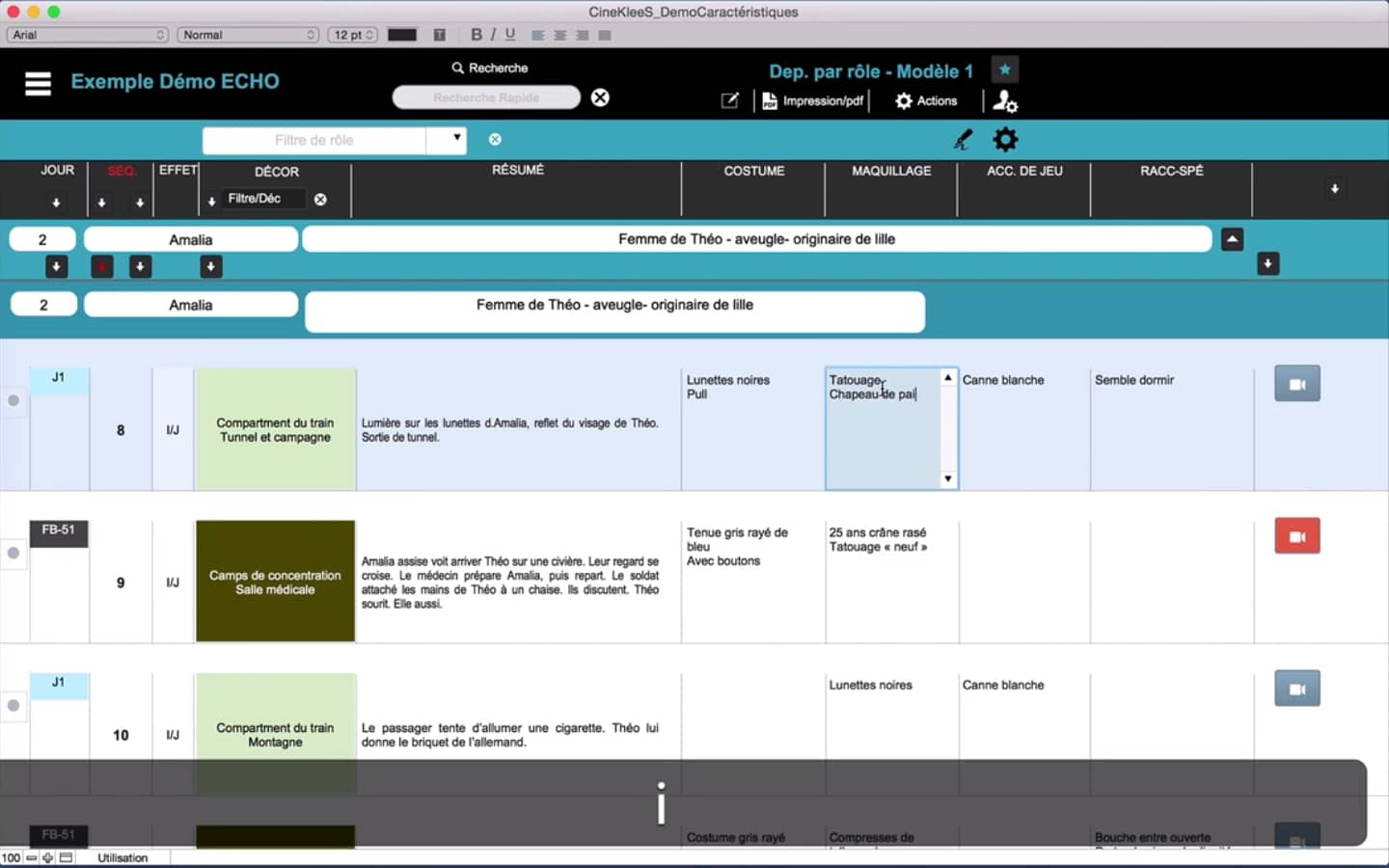Click the down arrow below the collapse button

(1267, 263)
